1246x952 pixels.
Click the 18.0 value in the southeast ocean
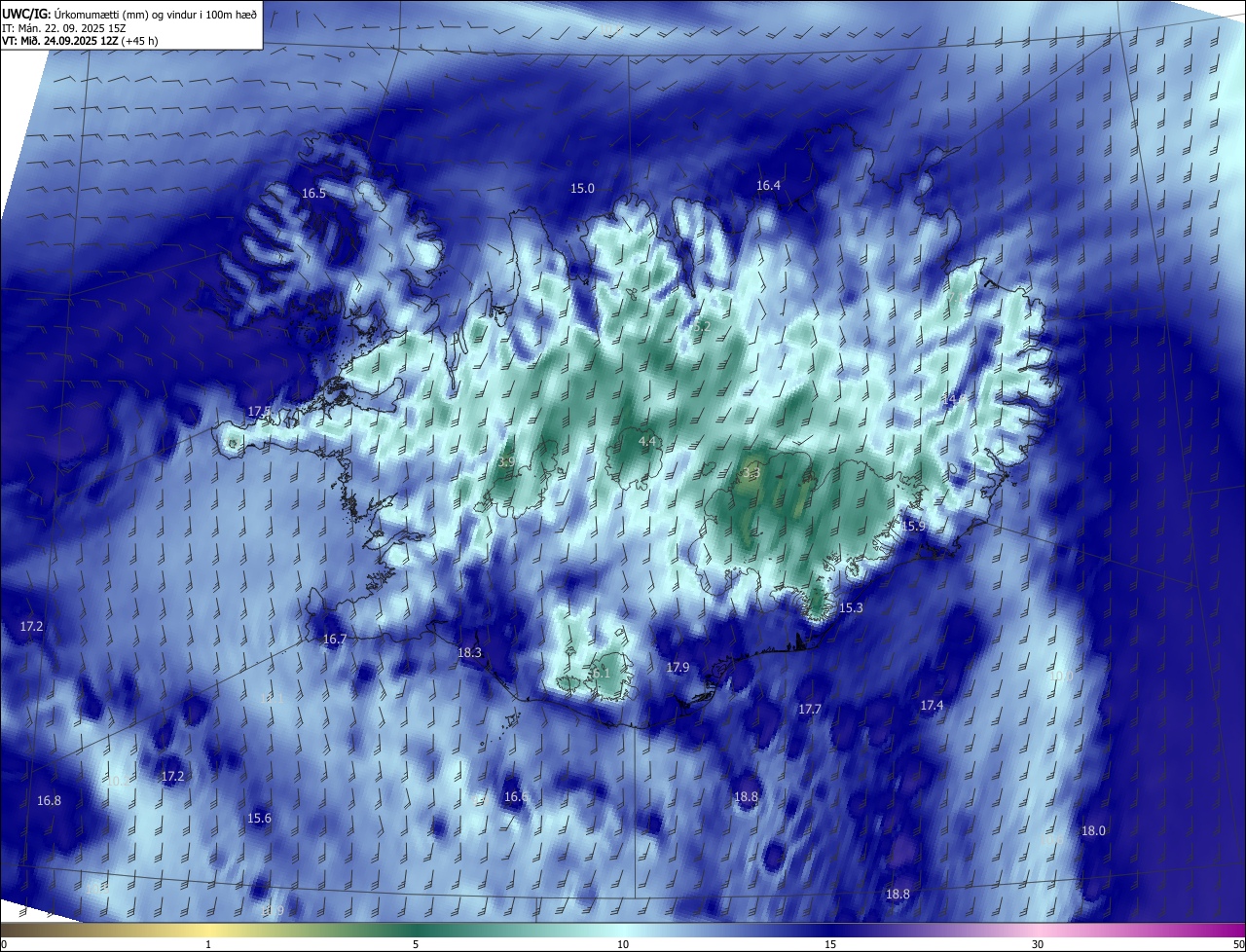(x=1093, y=830)
